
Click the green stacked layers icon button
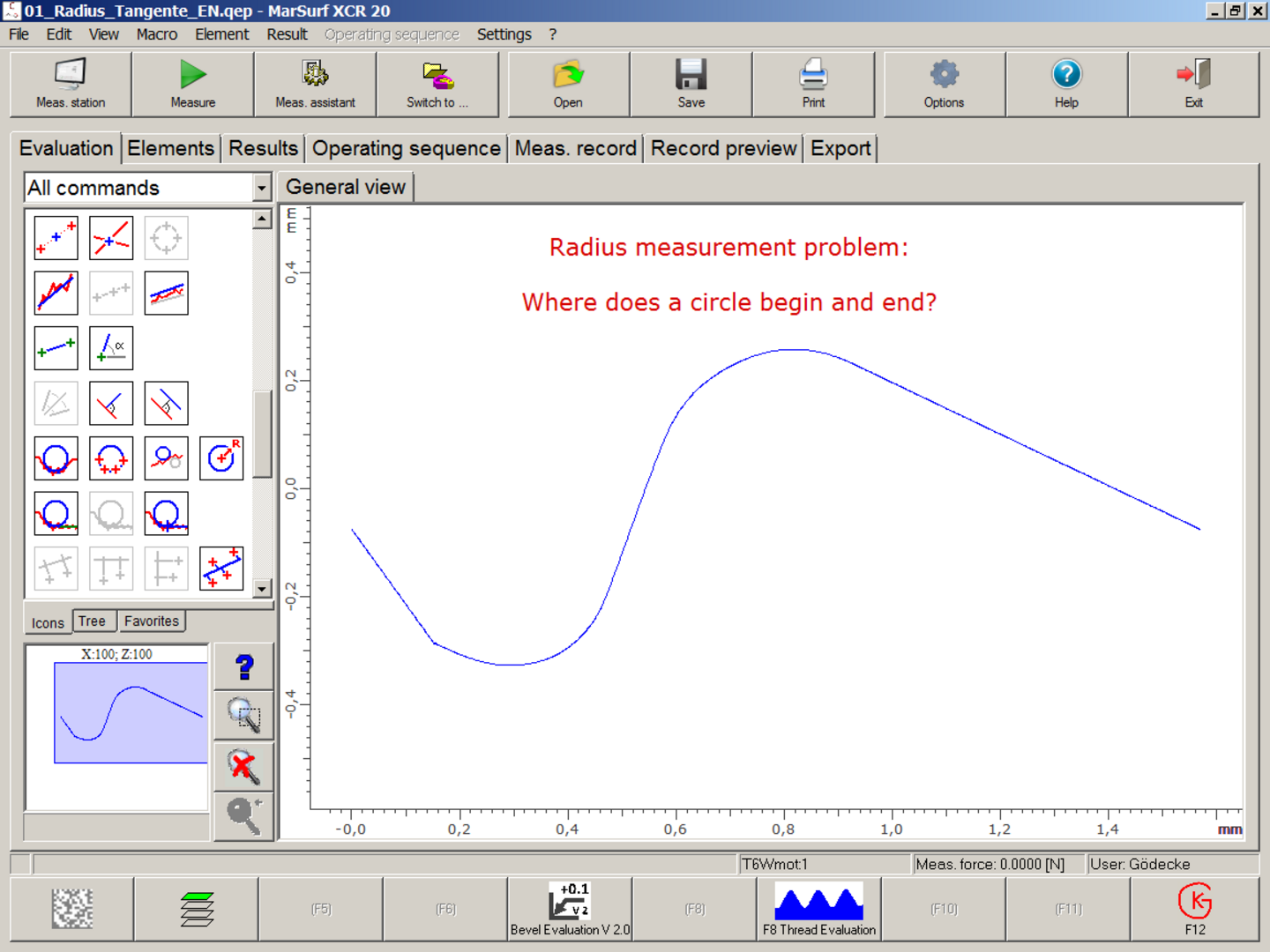tap(197, 909)
